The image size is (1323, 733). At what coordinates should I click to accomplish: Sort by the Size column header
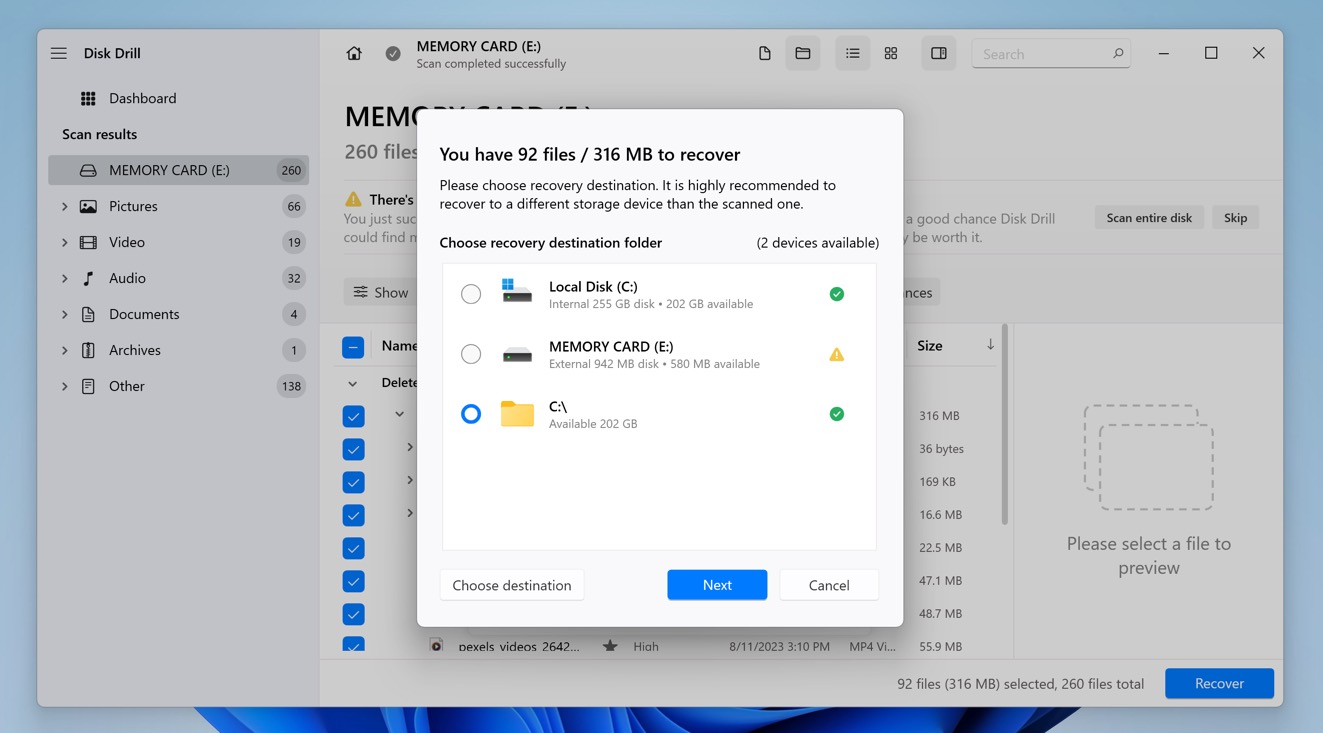(x=930, y=345)
